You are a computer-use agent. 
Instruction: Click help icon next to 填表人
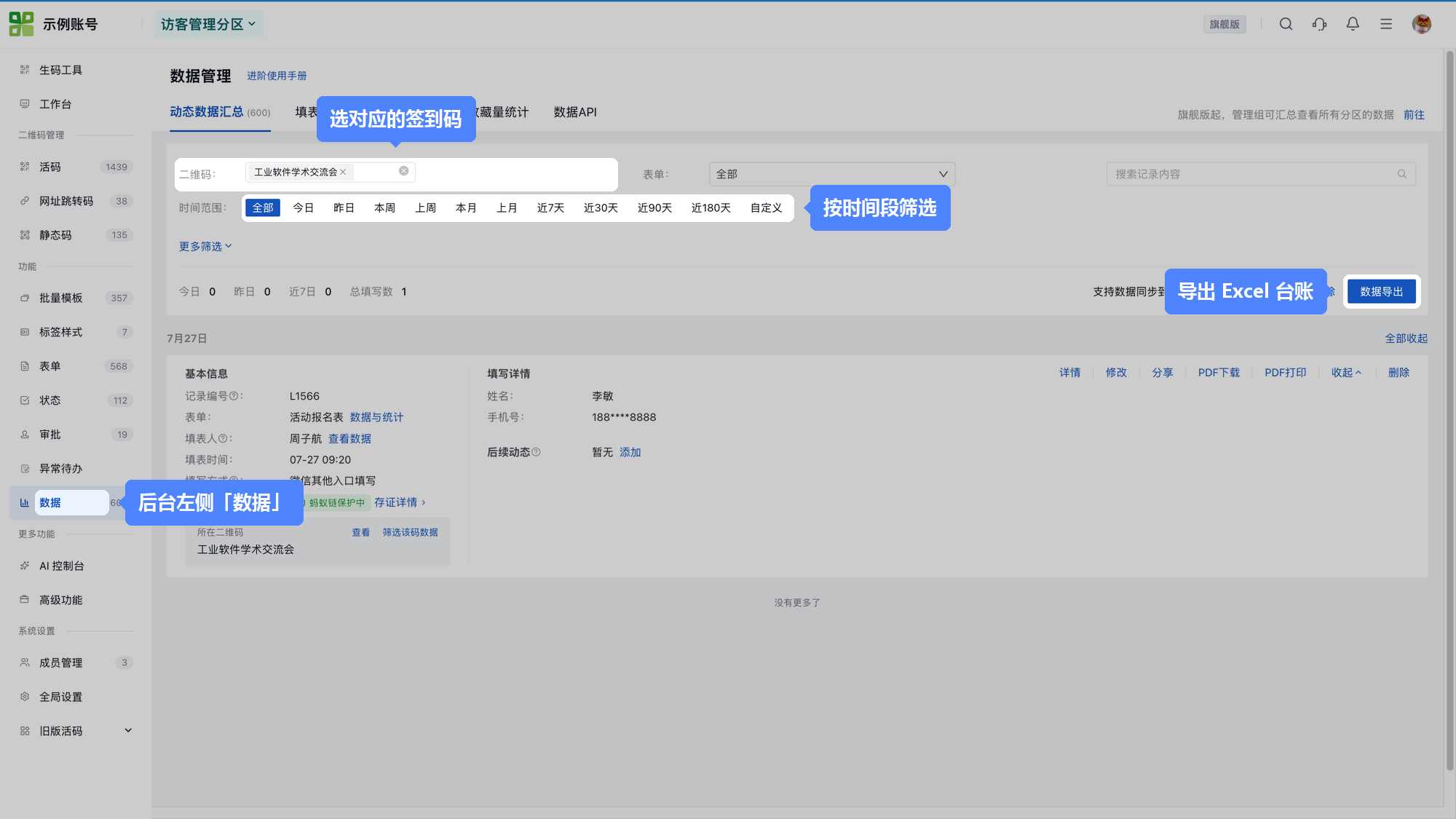(x=223, y=438)
